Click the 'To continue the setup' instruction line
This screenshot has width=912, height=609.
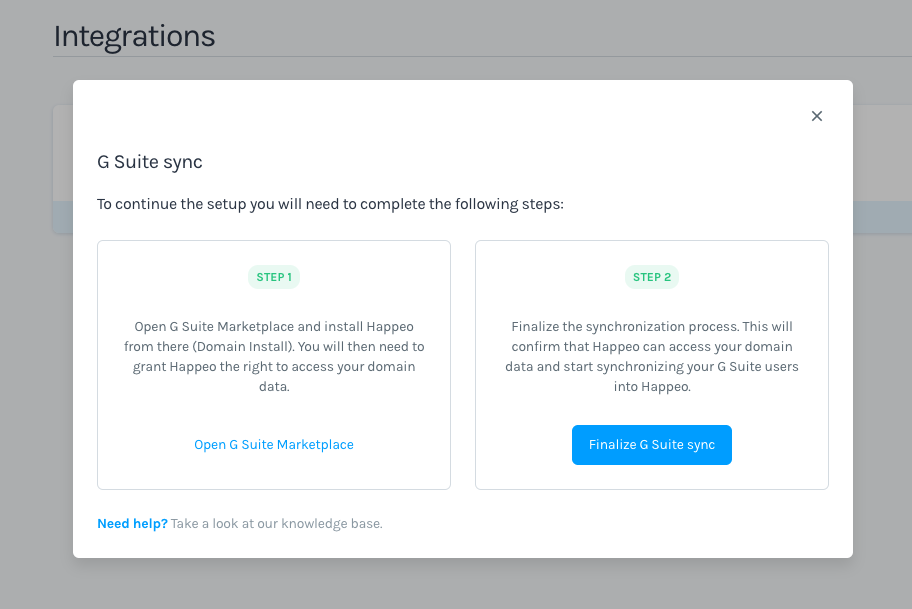tap(330, 204)
